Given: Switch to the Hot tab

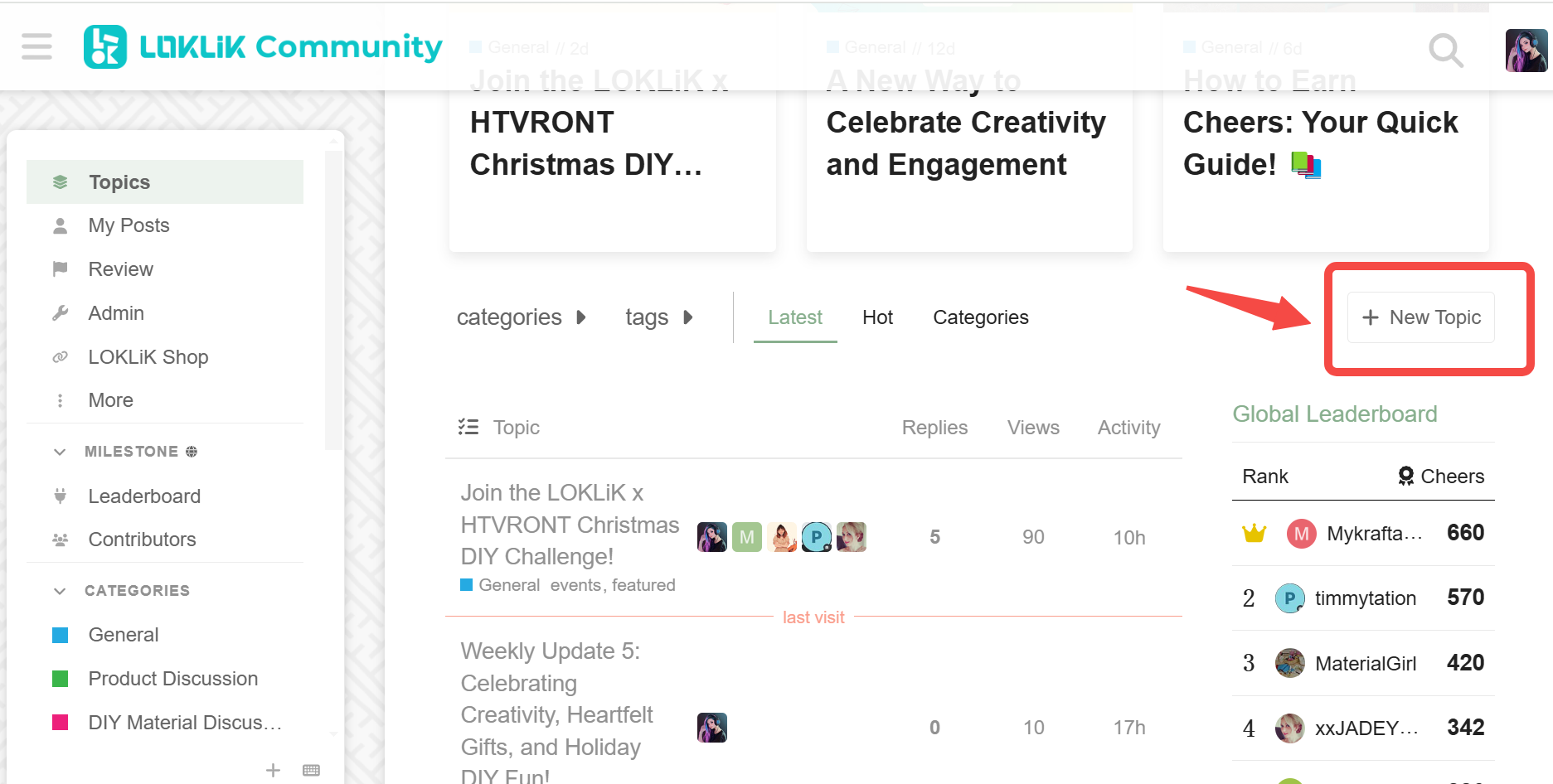Looking at the screenshot, I should 877,317.
